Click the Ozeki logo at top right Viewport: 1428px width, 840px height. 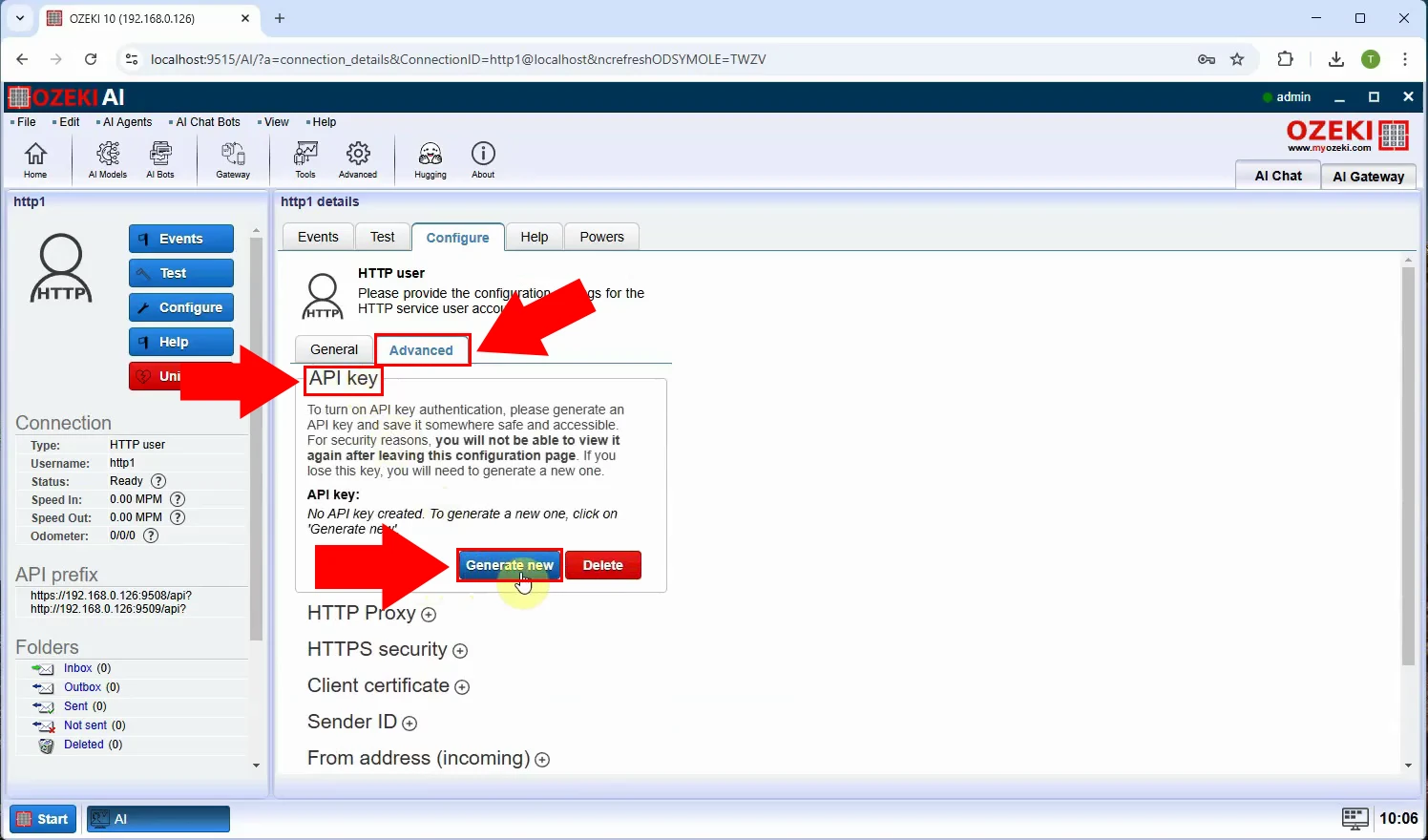point(1347,136)
